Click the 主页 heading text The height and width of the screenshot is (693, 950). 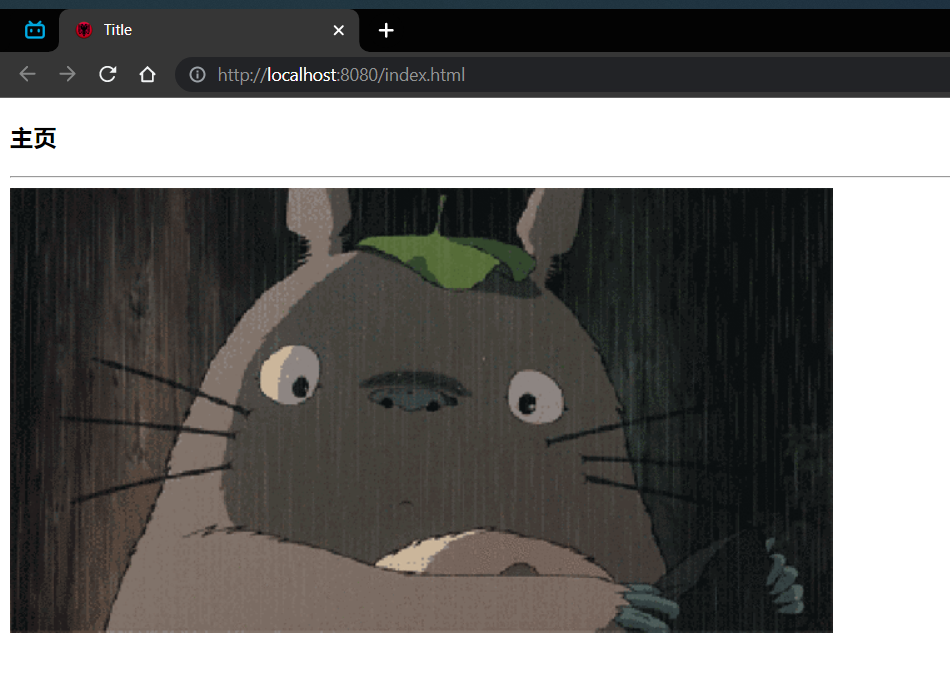tap(33, 139)
